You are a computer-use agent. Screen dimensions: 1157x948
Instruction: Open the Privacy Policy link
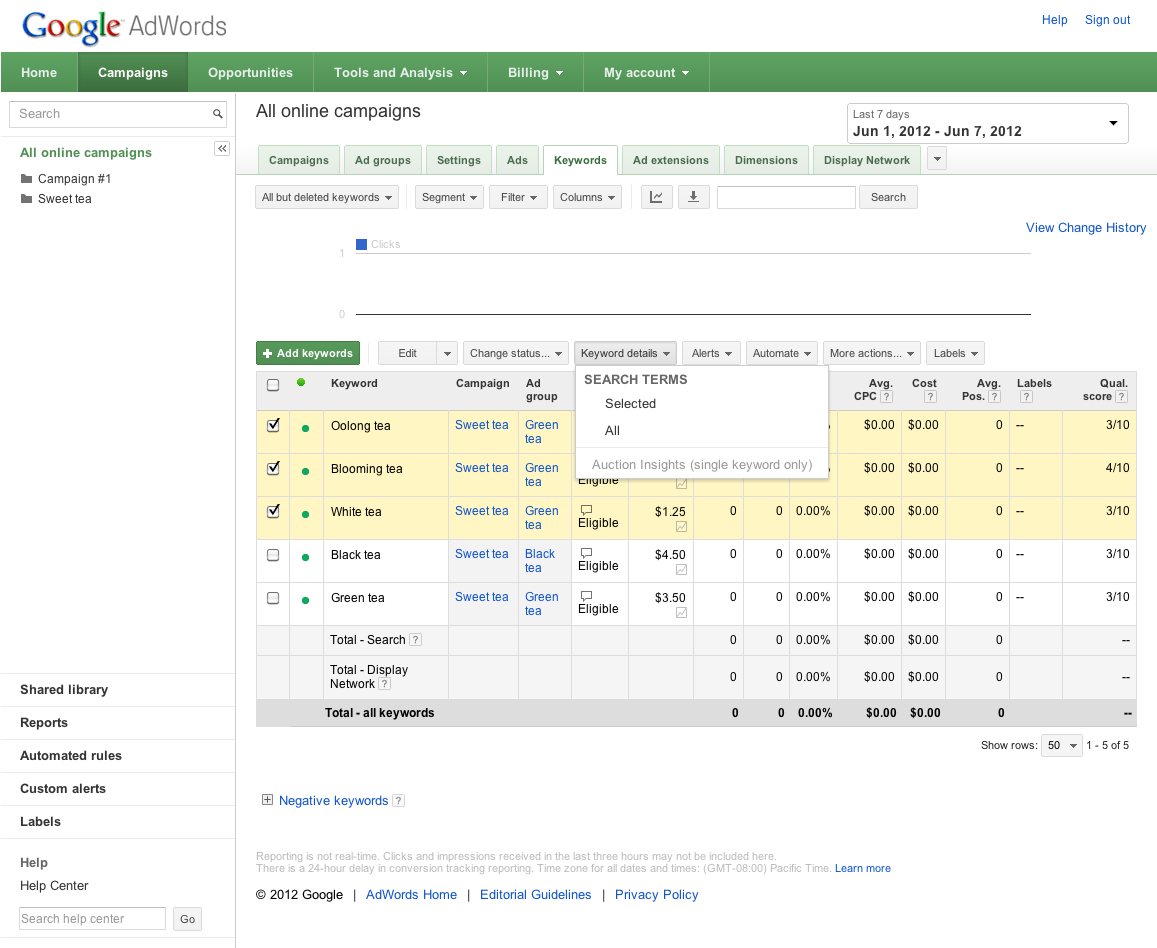point(657,895)
